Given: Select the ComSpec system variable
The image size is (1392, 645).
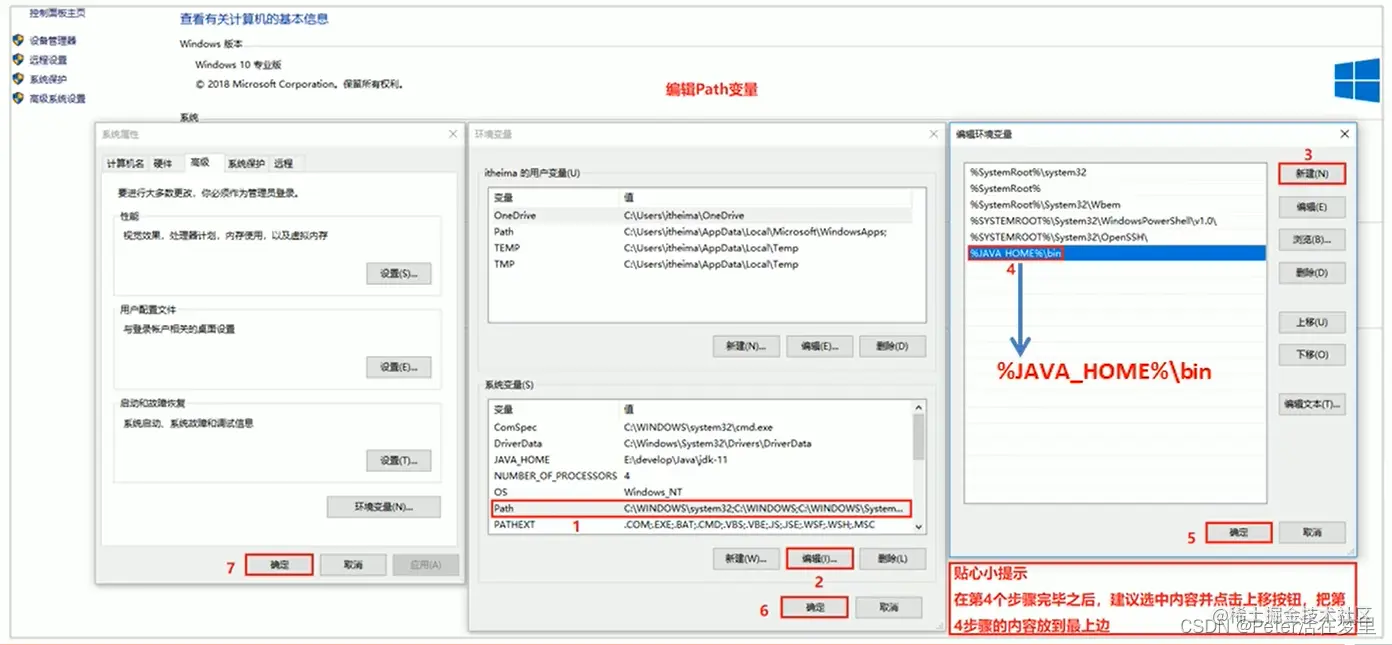Looking at the screenshot, I should tap(700, 427).
